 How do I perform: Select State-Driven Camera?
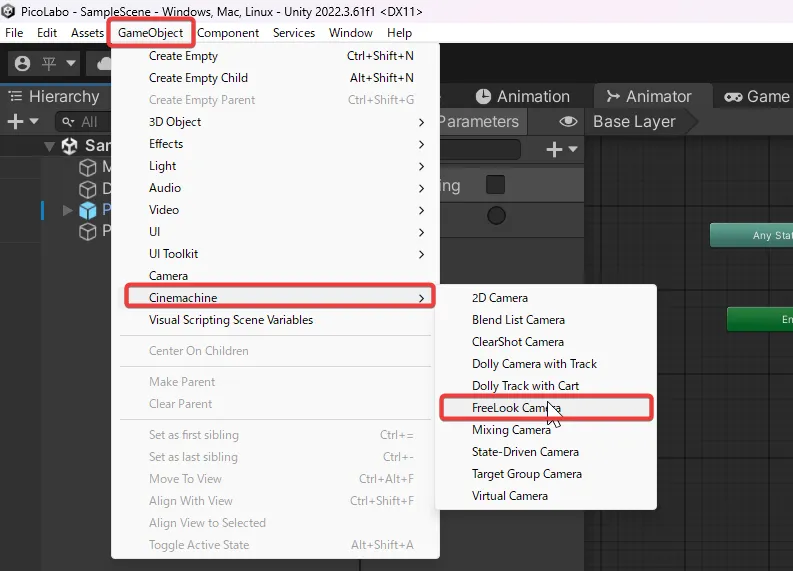tap(546, 452)
